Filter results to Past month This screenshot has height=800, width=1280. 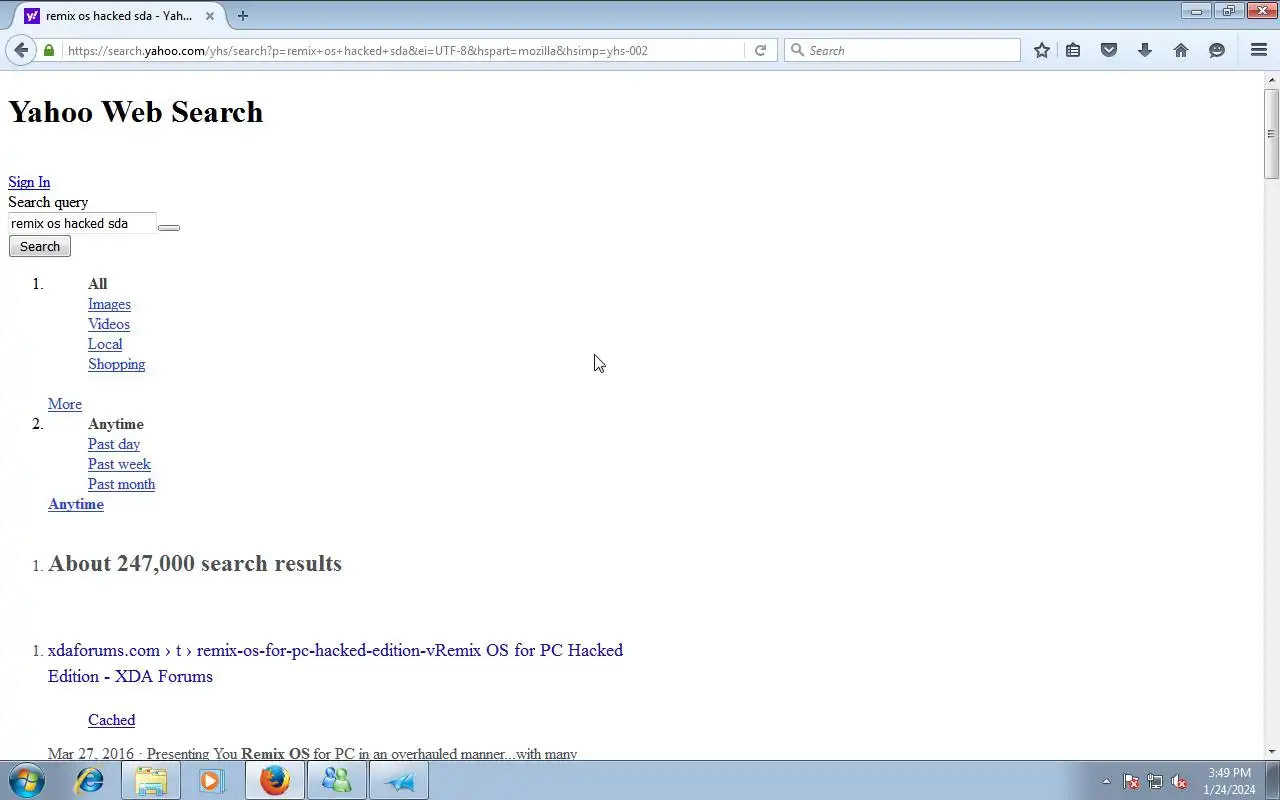coord(121,484)
